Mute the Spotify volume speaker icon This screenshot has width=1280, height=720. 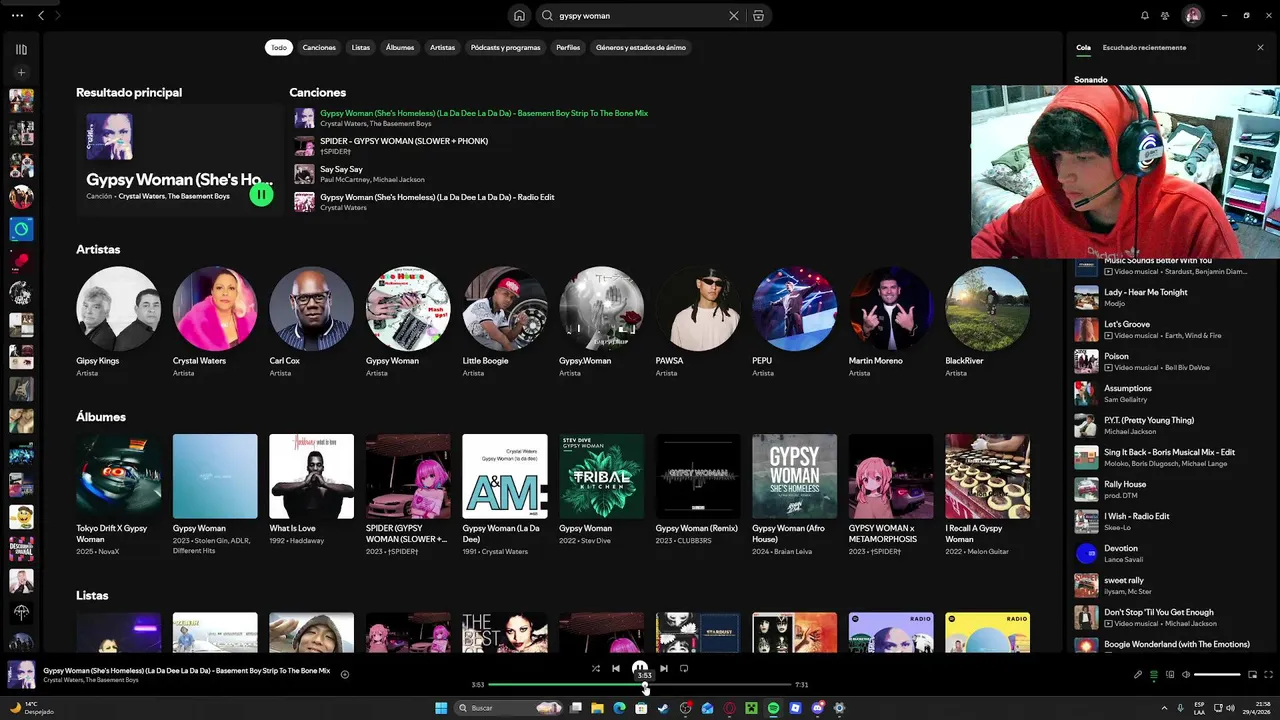(1186, 674)
